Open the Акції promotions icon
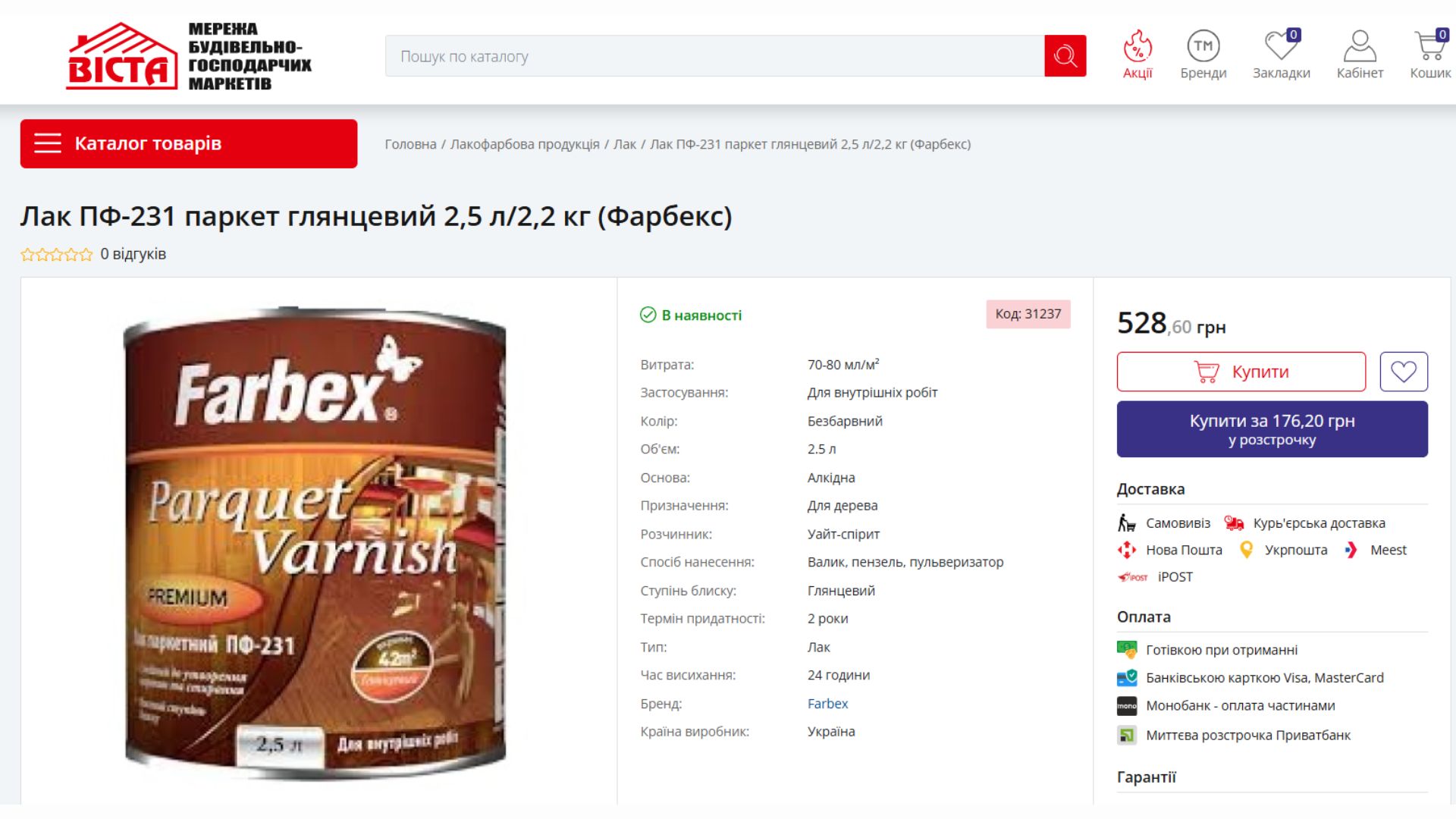The height and width of the screenshot is (819, 1456). [1137, 55]
